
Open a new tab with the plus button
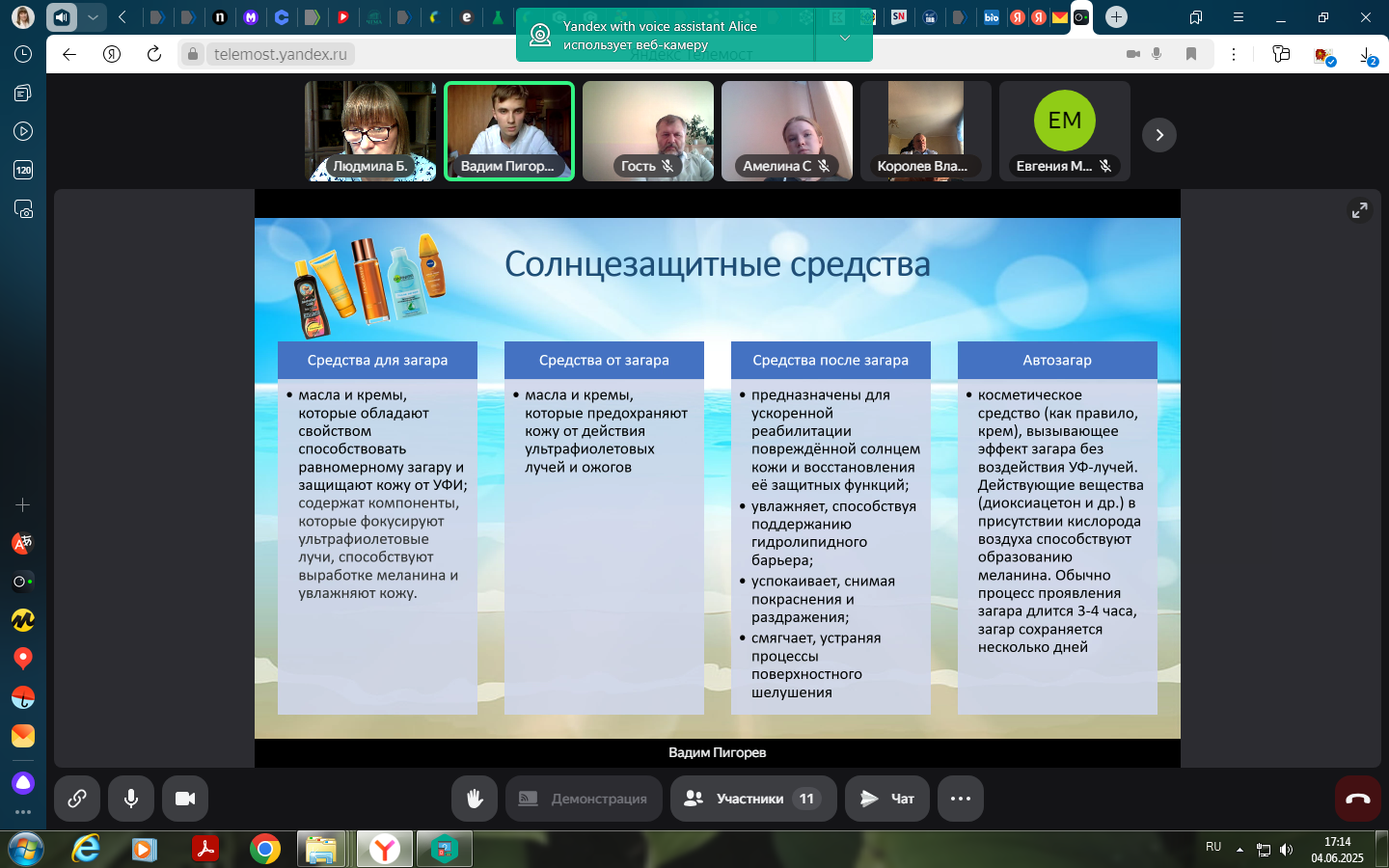(x=1116, y=16)
